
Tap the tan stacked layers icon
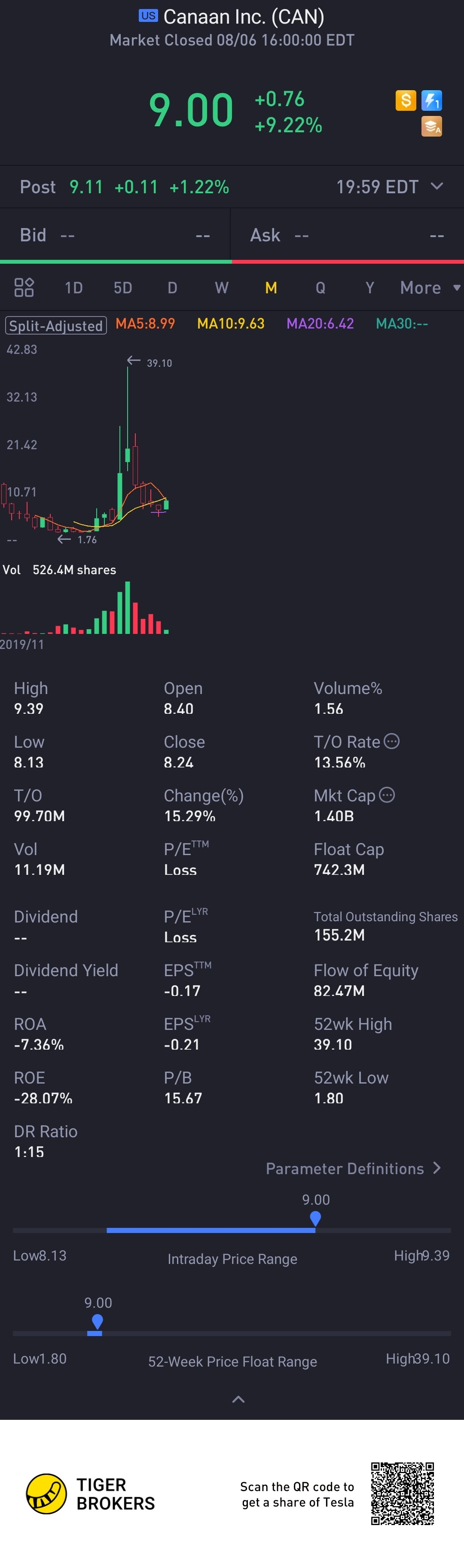[432, 127]
